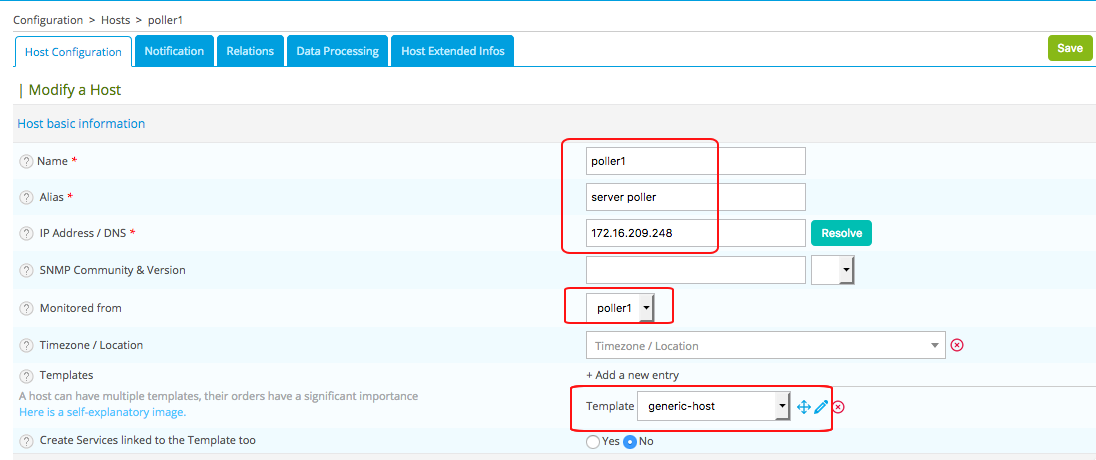Click the help icon beside IP Address / DNS

[x=27, y=233]
